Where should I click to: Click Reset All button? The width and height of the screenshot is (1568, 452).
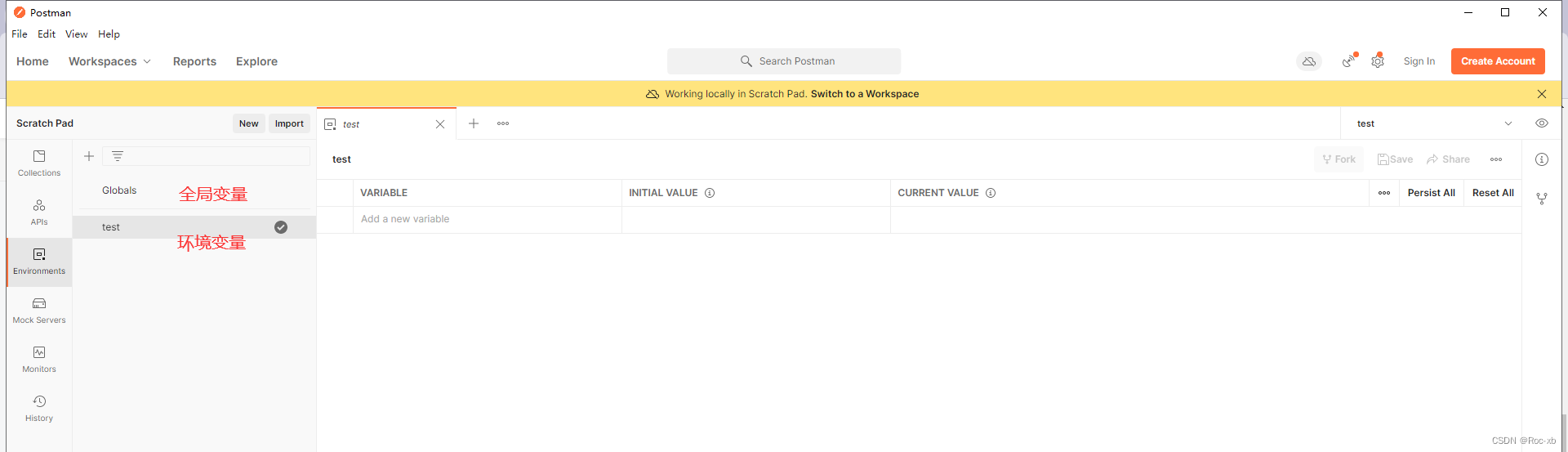pyautogui.click(x=1493, y=193)
